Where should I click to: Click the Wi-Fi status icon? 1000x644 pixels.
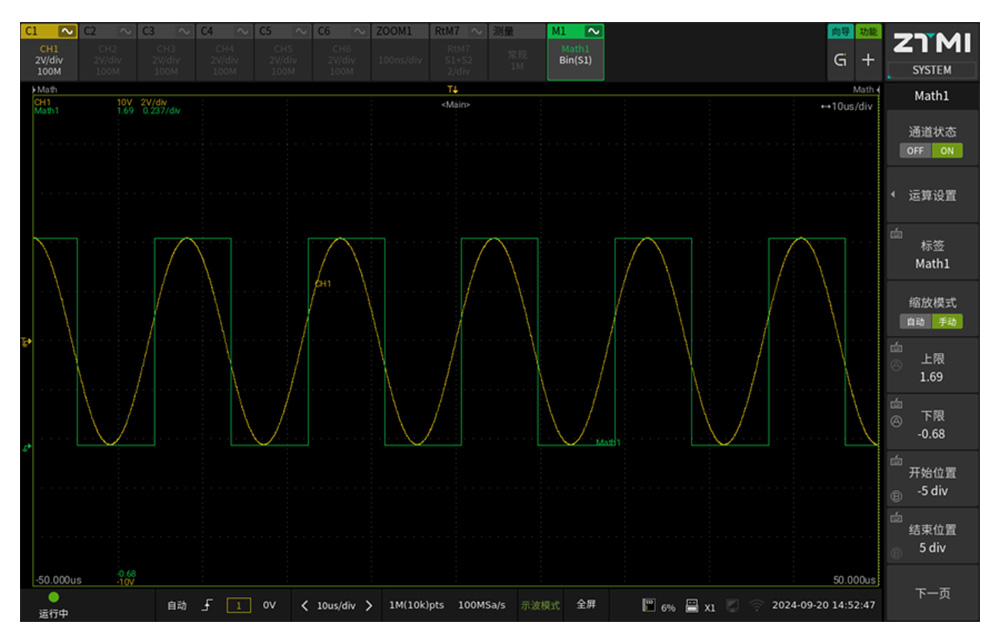point(756,605)
